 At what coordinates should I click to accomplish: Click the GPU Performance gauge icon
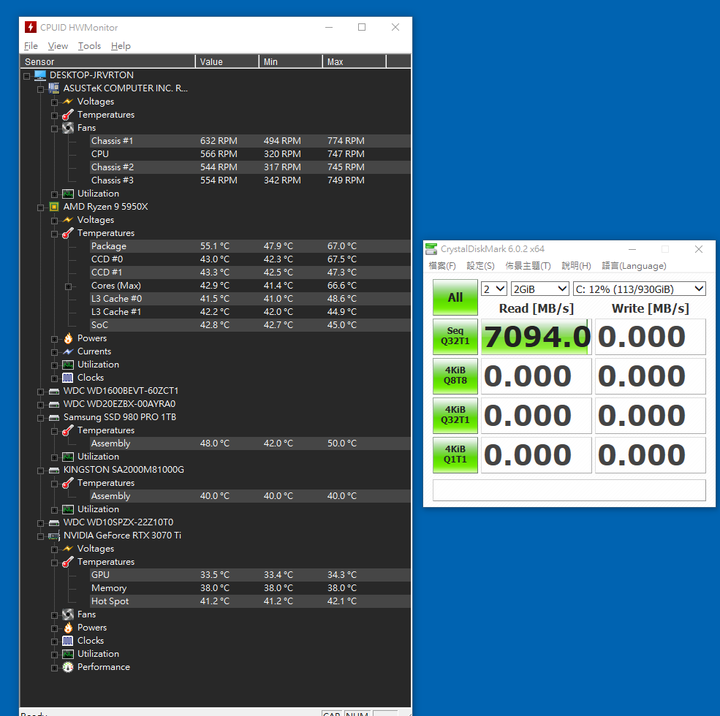point(68,667)
